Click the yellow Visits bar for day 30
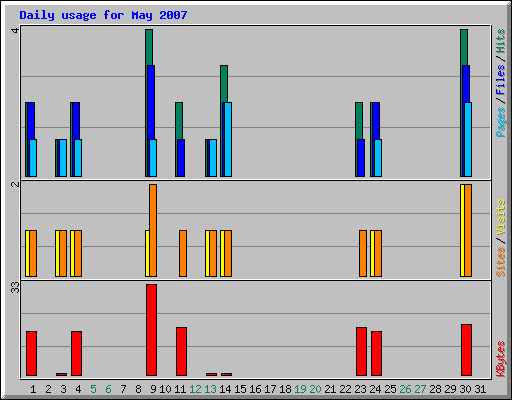Image resolution: width=512 pixels, height=400 pixels. tap(462, 230)
